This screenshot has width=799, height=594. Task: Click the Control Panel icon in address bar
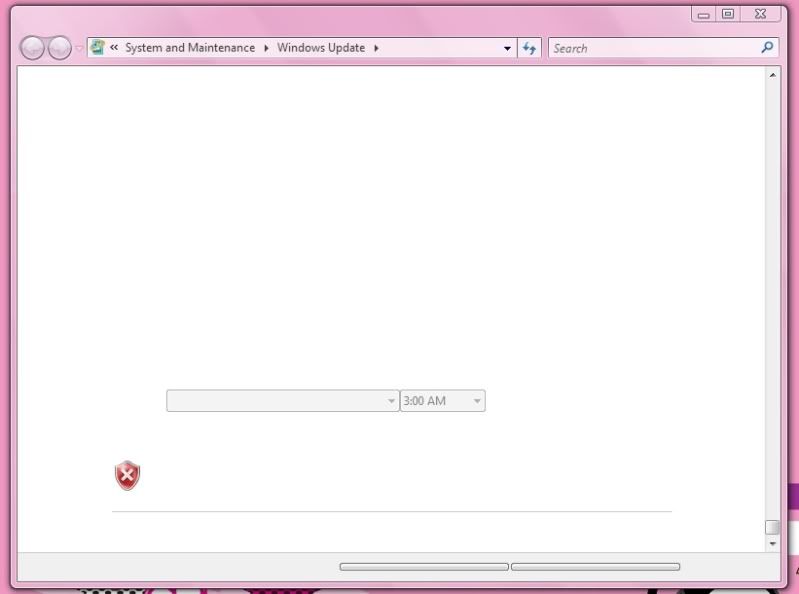click(x=97, y=48)
